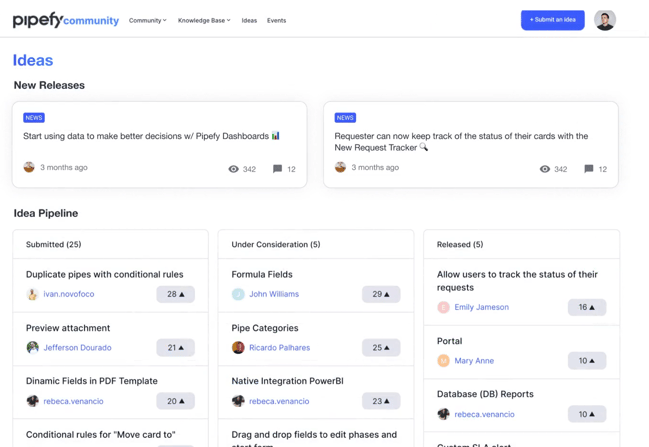Open the Pipefy Dashboards news post

pos(151,136)
